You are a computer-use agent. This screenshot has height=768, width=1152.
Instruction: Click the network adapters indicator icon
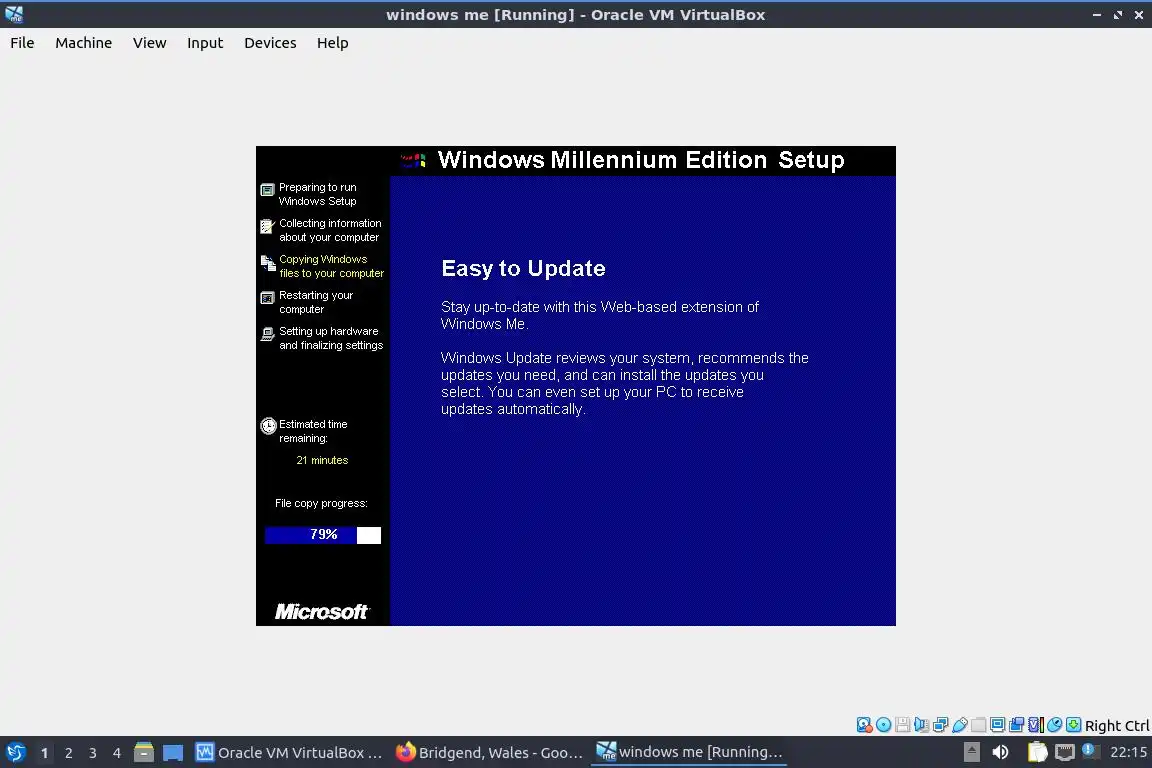[940, 725]
